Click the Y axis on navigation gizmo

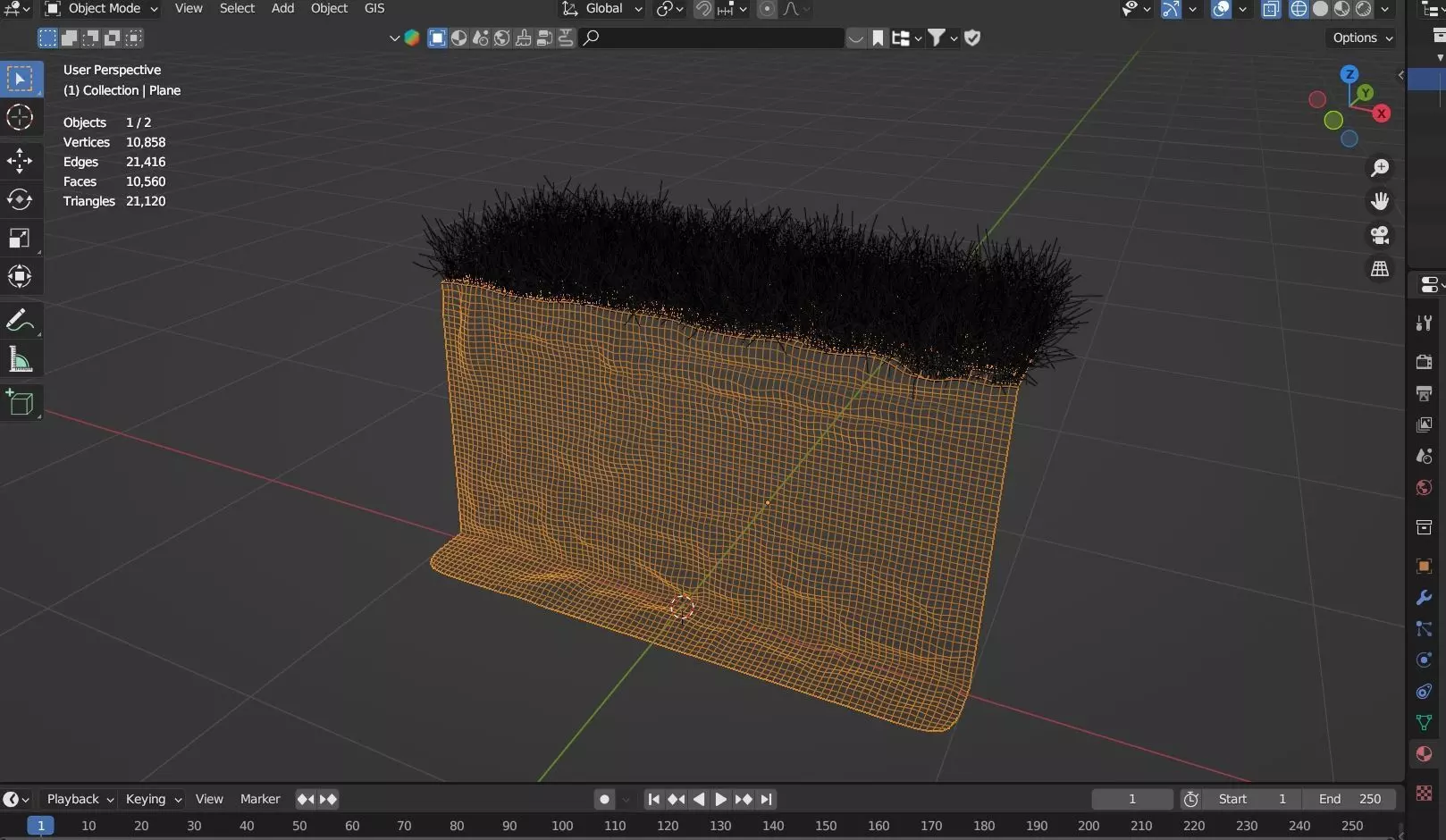[x=1366, y=93]
